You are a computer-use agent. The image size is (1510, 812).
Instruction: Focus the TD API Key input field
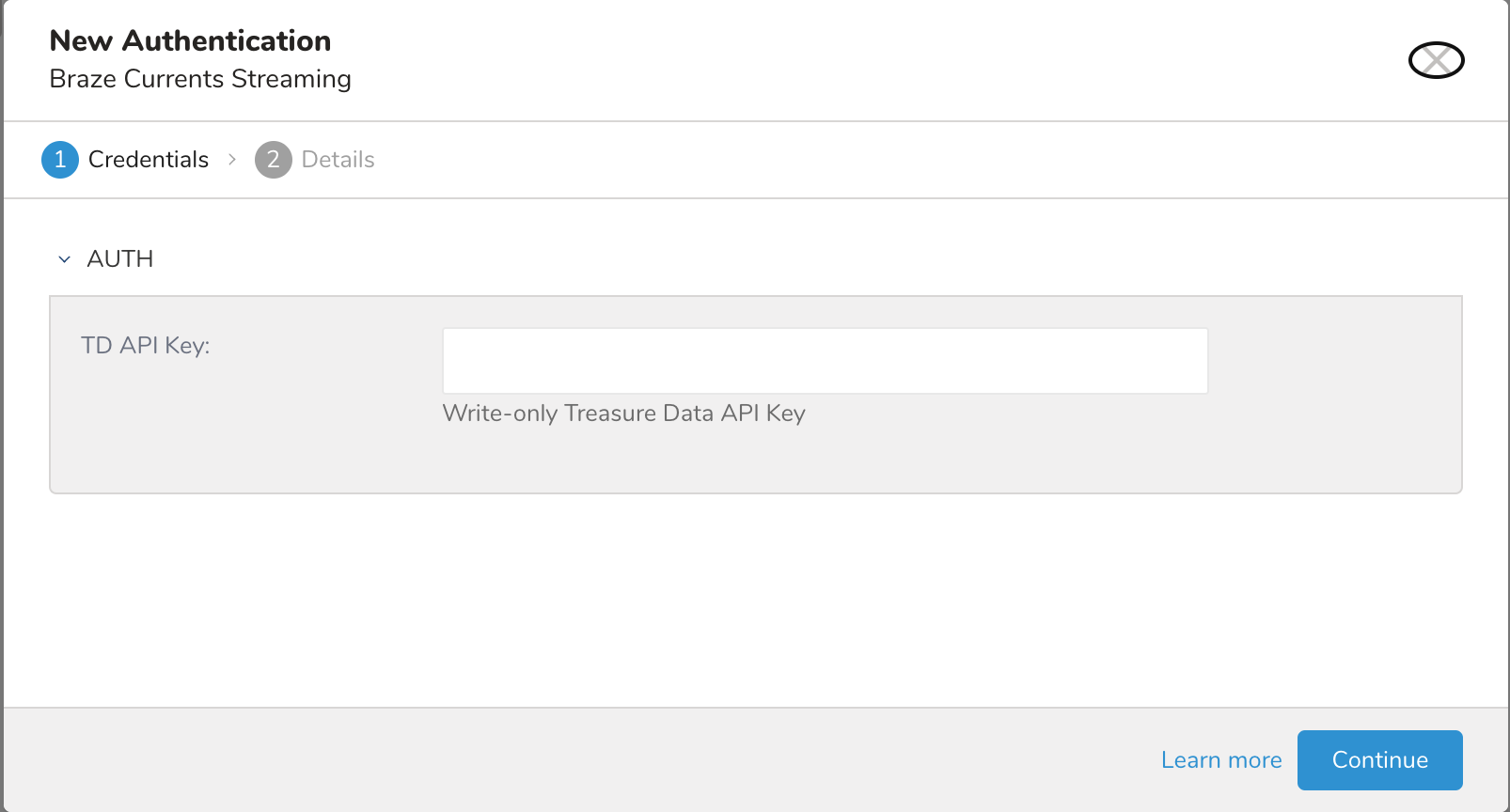[825, 361]
